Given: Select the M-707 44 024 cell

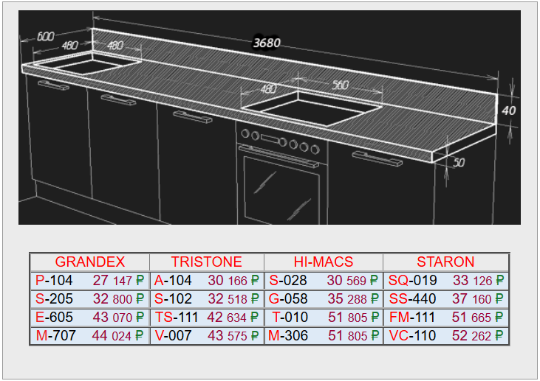Looking at the screenshot, I should coord(90,336).
